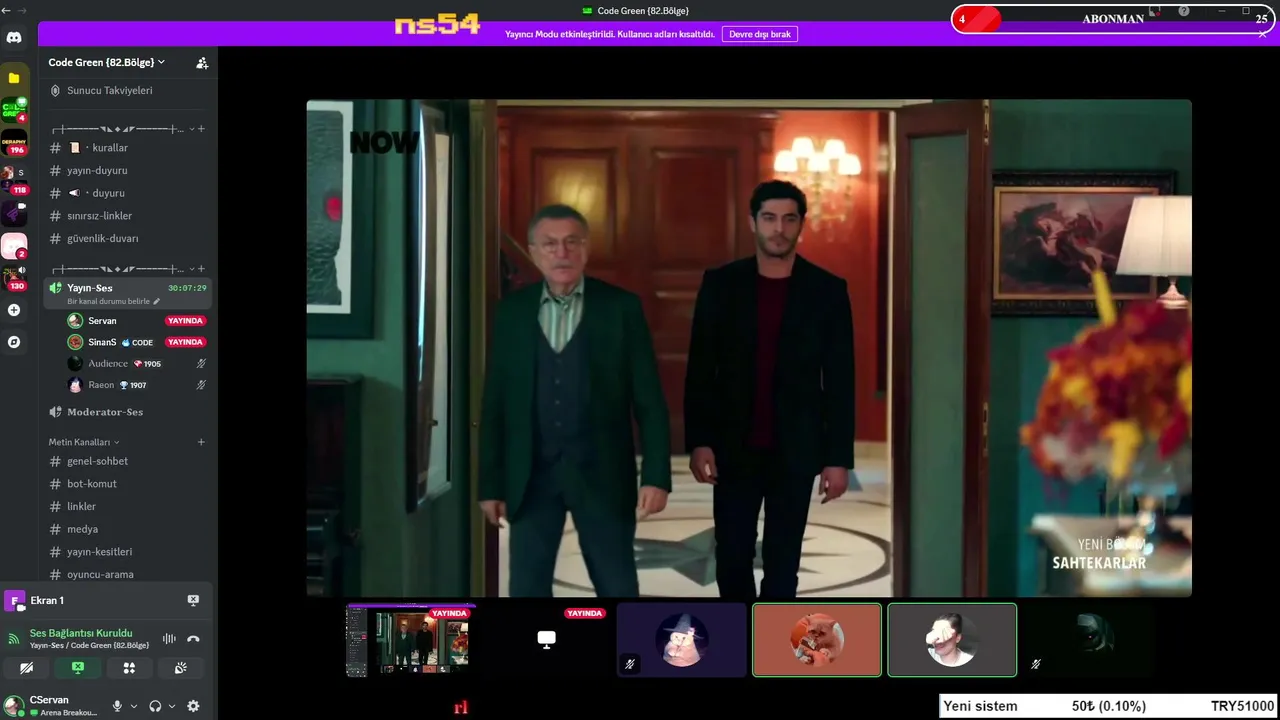The width and height of the screenshot is (1280, 720).
Task: Select the second YAYINDA stream tile
Action: point(546,640)
